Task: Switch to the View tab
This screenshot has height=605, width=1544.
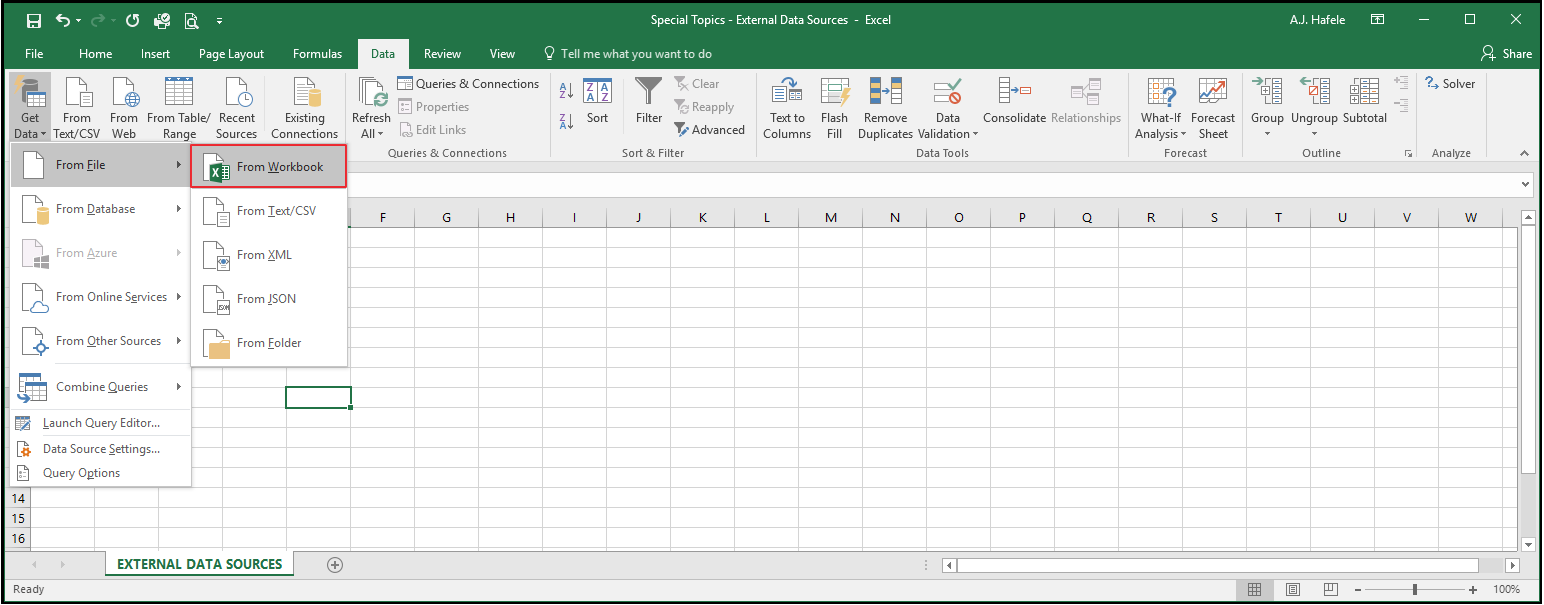Action: [502, 54]
